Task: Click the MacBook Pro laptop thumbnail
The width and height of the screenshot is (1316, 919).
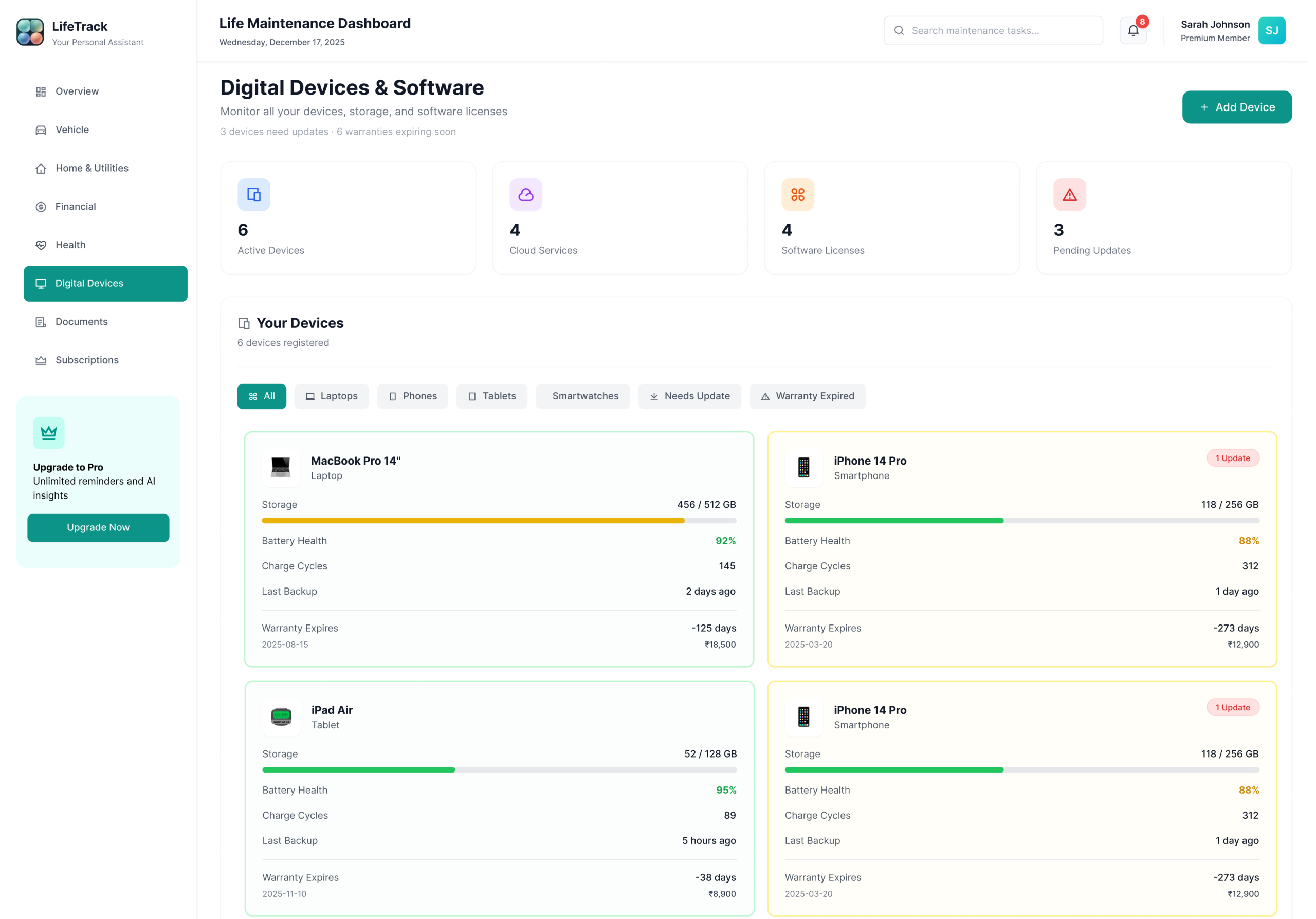Action: (280, 468)
